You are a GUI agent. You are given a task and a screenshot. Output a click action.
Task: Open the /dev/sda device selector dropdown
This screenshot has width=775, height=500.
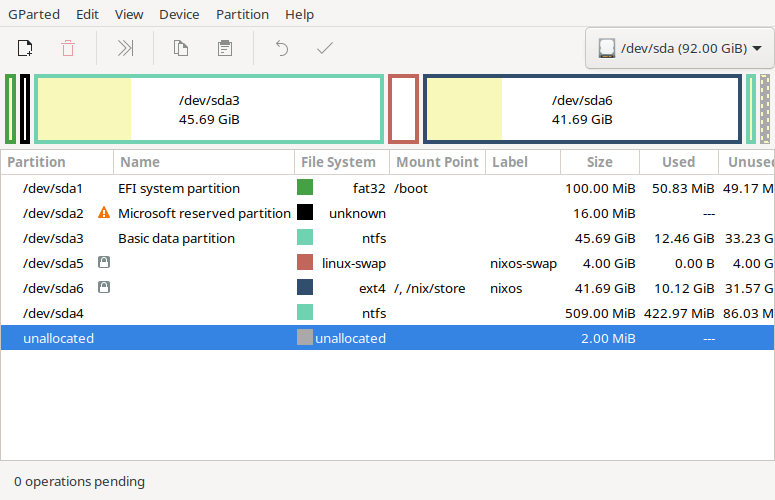tap(679, 48)
